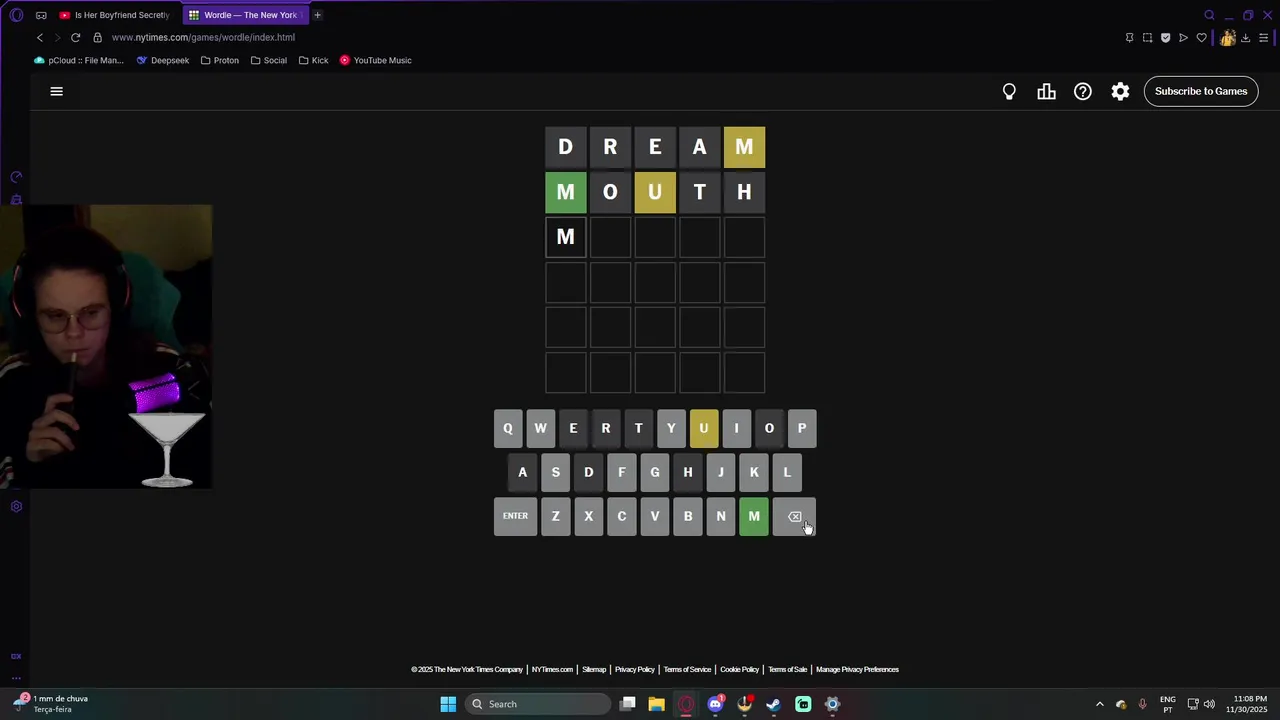Open the Social bookmarks folder
1280x720 pixels.
(269, 60)
